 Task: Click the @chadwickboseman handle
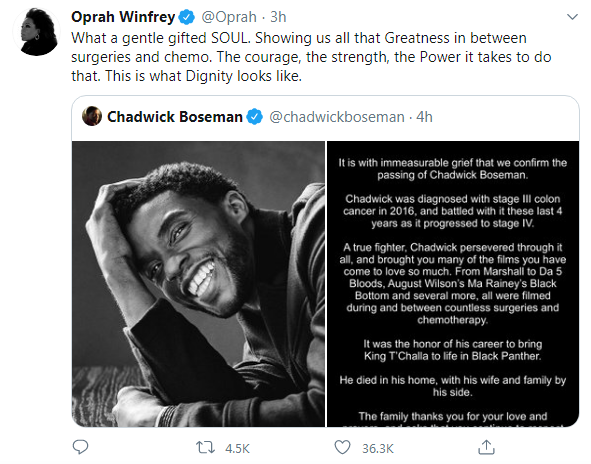pos(337,117)
